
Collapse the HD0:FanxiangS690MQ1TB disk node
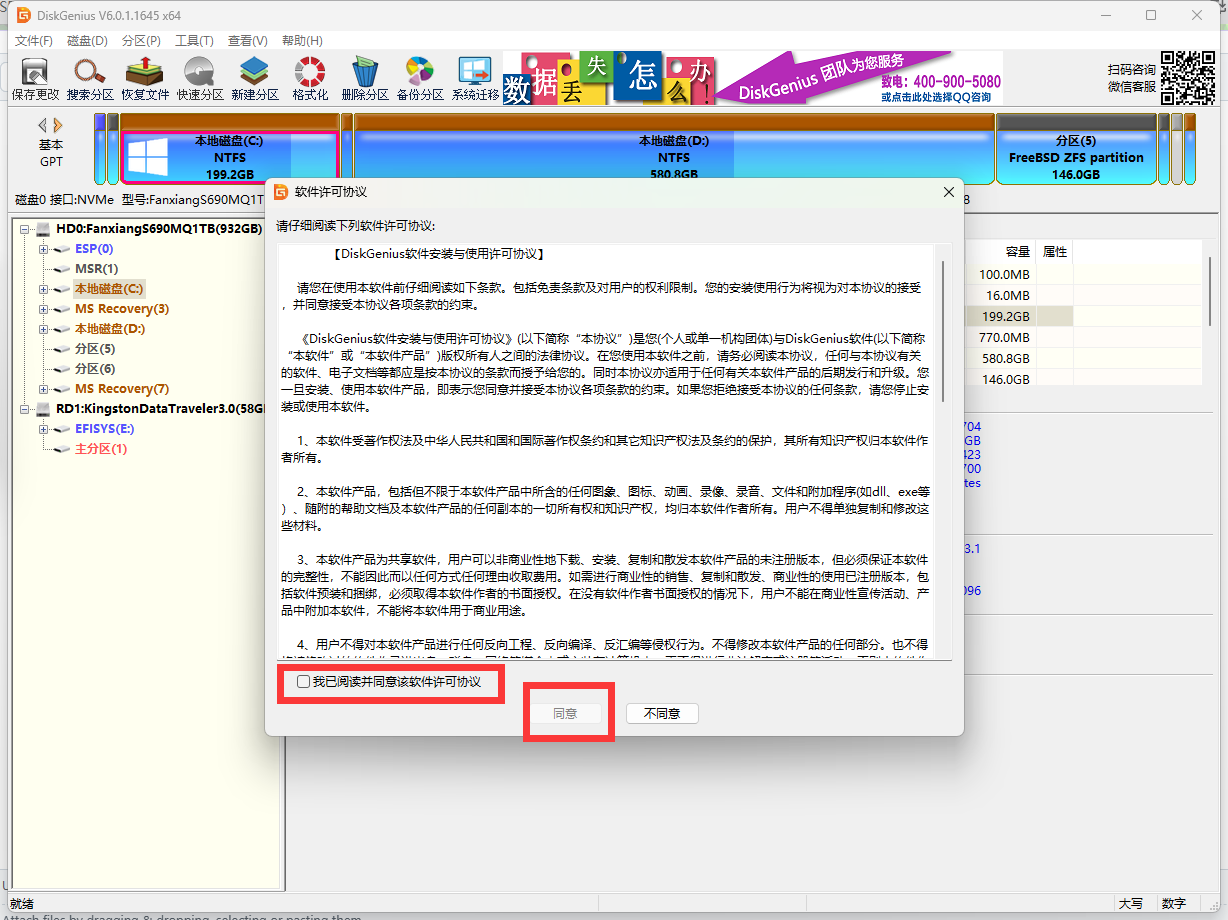pos(25,229)
